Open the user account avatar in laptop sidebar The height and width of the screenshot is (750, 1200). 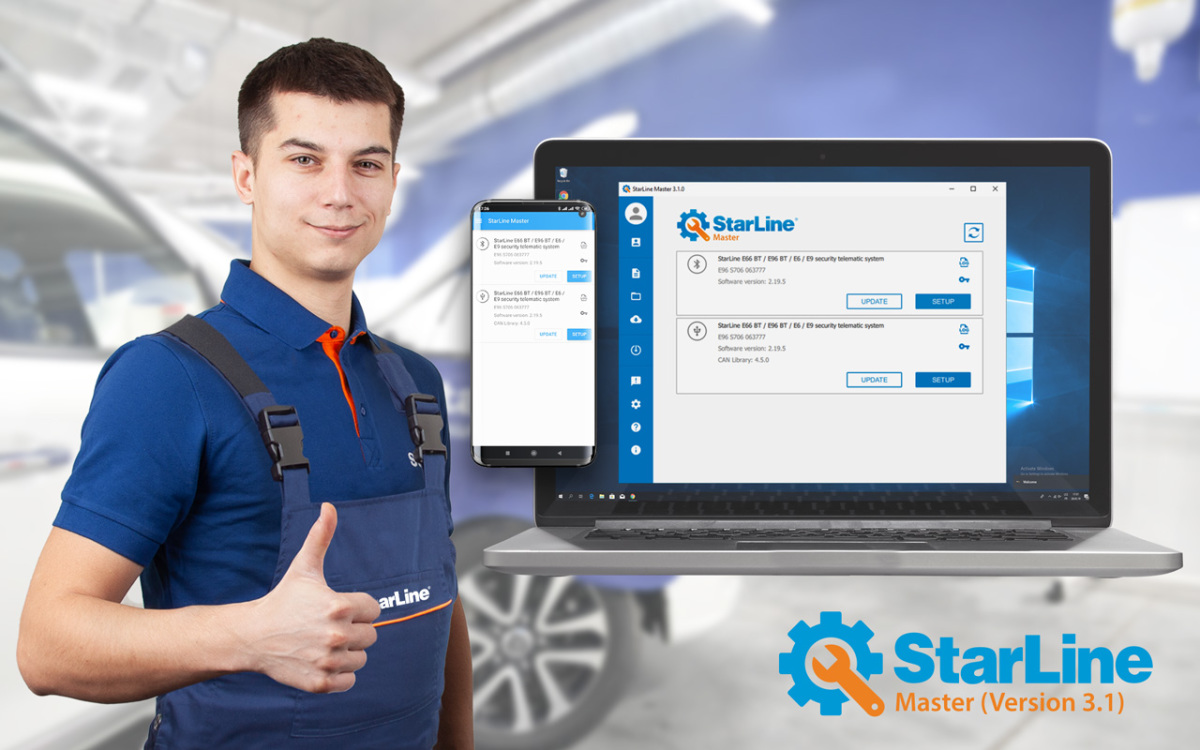coord(636,213)
